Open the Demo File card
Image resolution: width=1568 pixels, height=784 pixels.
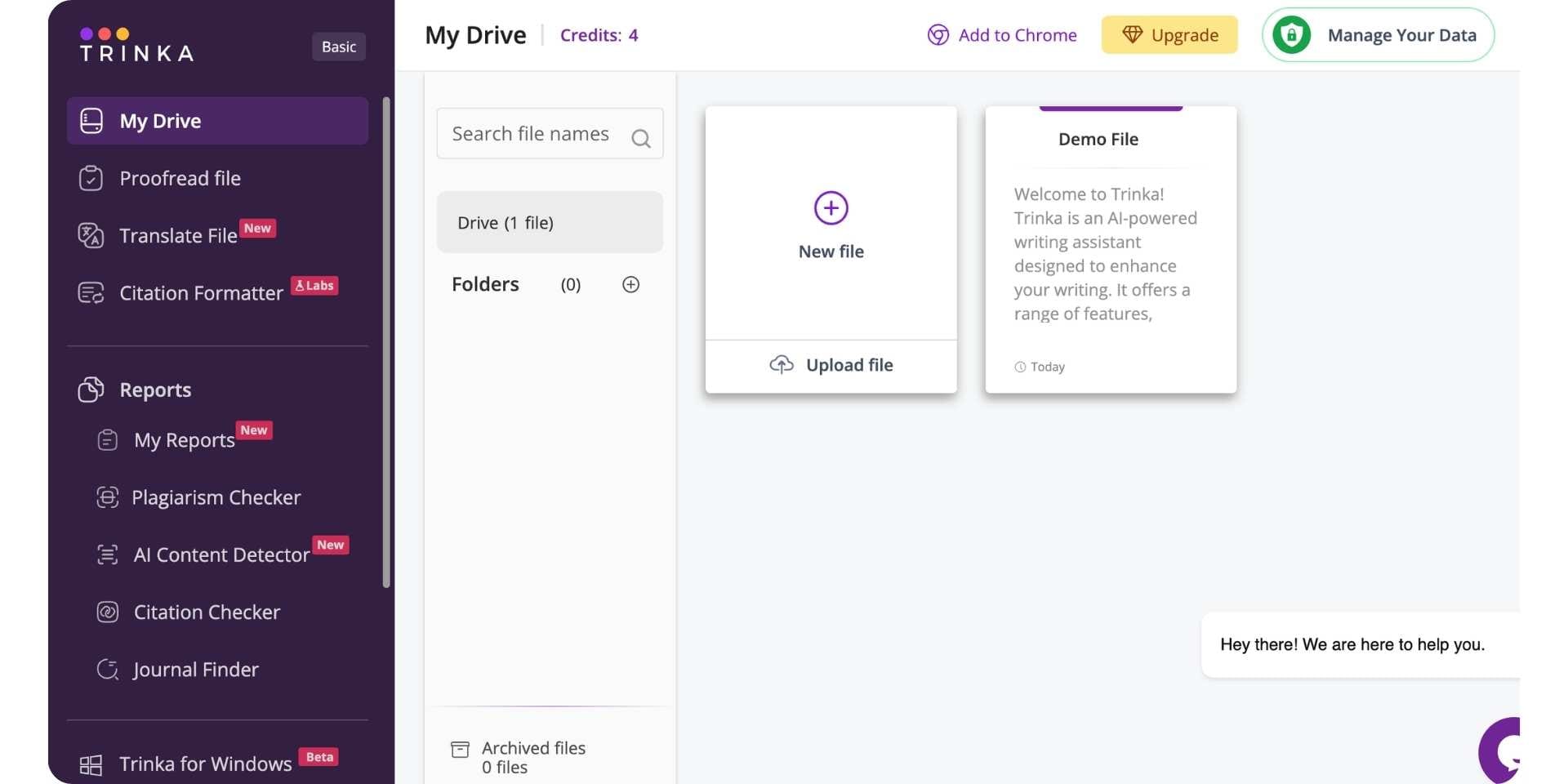(1111, 249)
